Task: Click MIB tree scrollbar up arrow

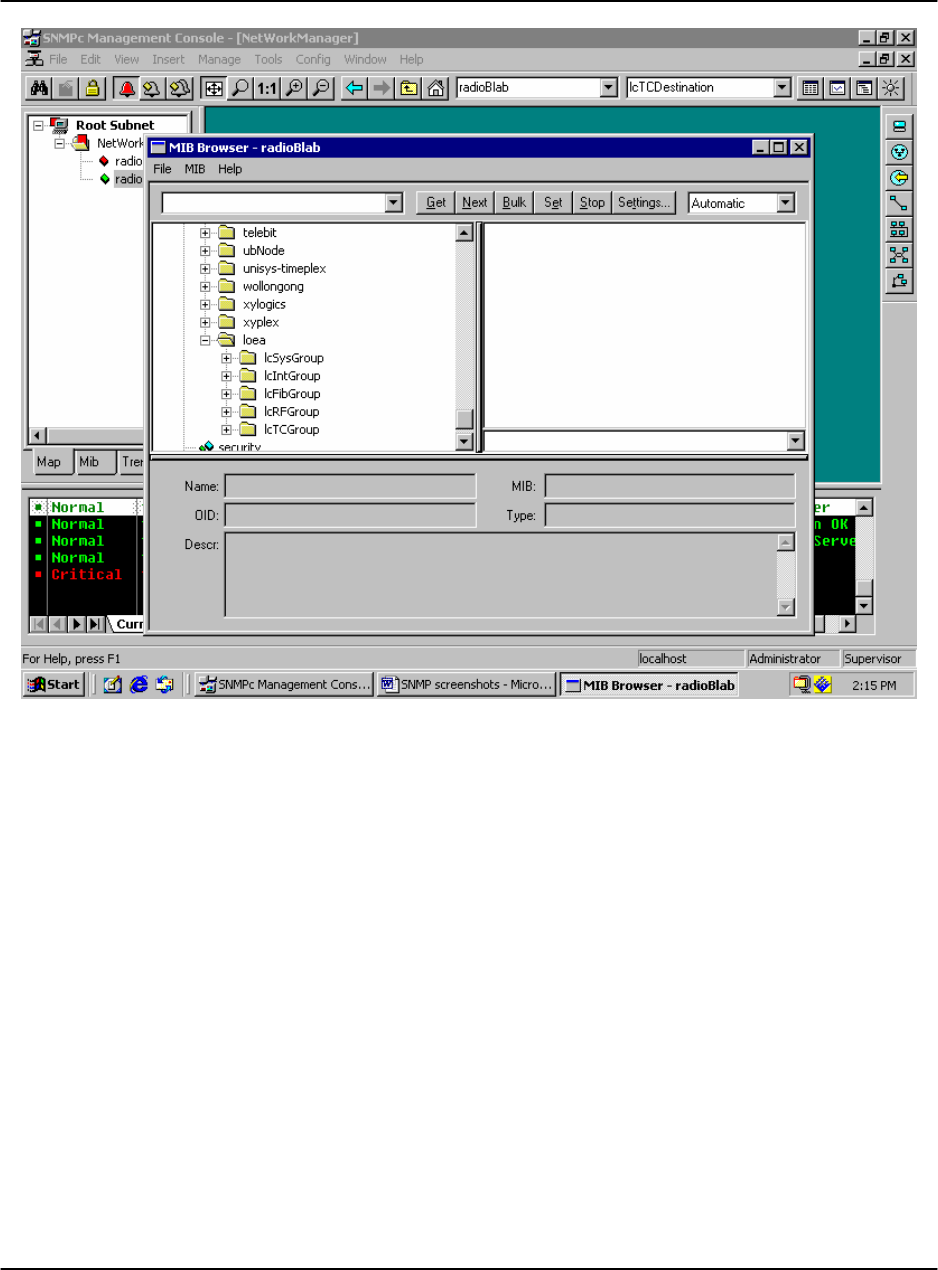Action: 464,233
